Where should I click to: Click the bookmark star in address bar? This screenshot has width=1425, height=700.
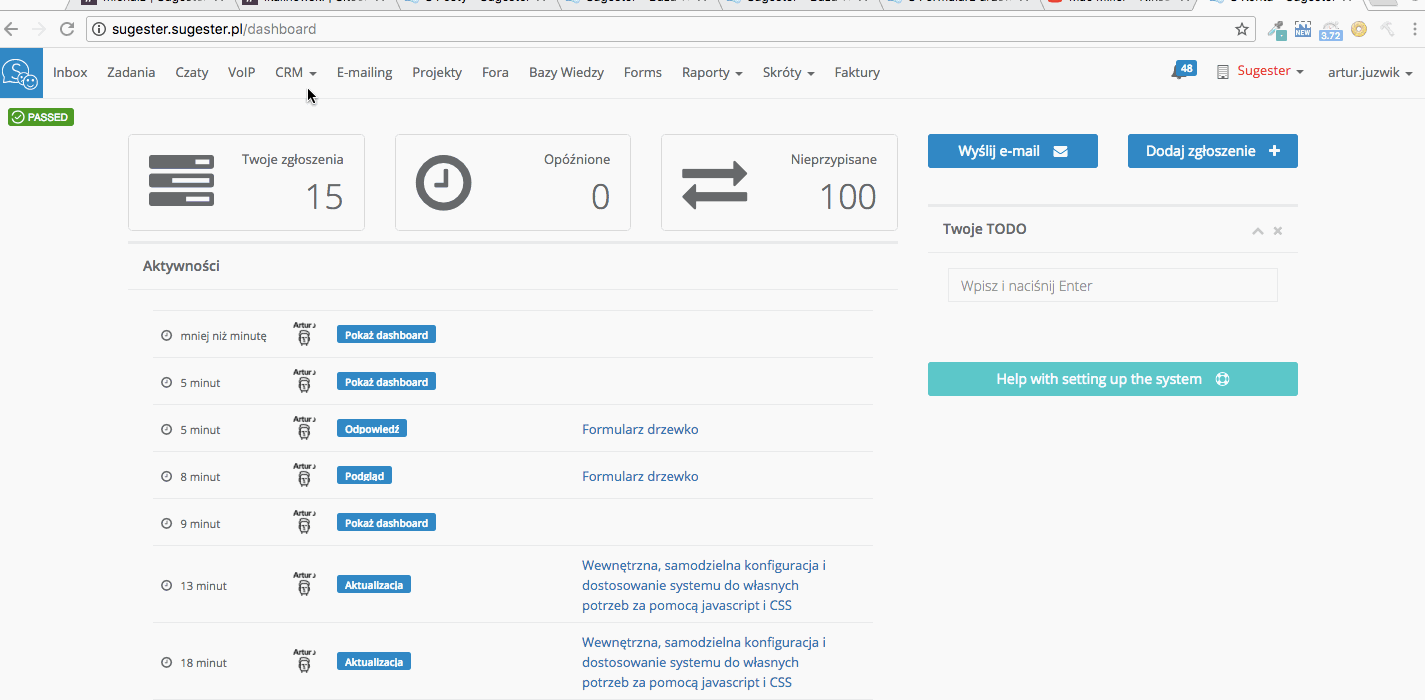(x=1241, y=30)
